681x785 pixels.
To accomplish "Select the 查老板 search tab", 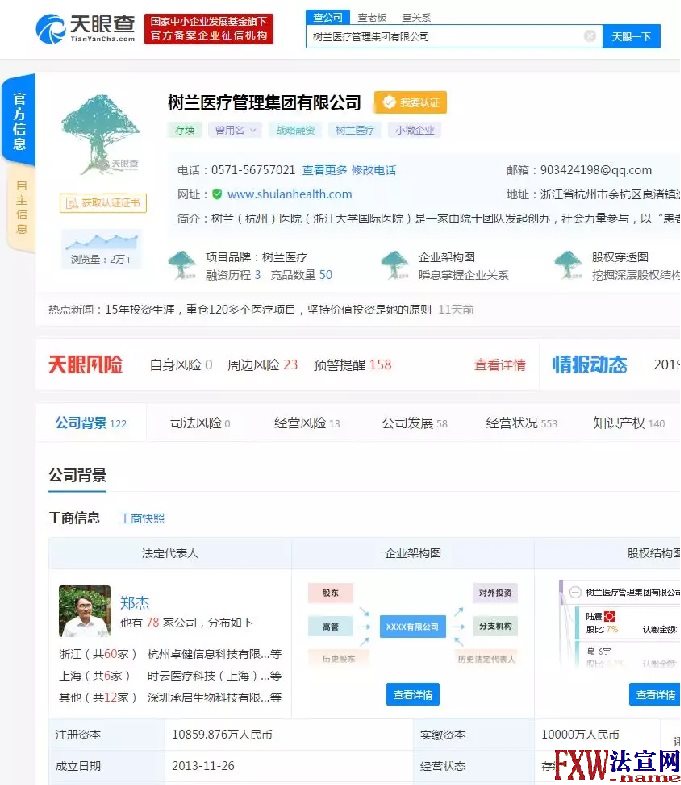I will (372, 18).
